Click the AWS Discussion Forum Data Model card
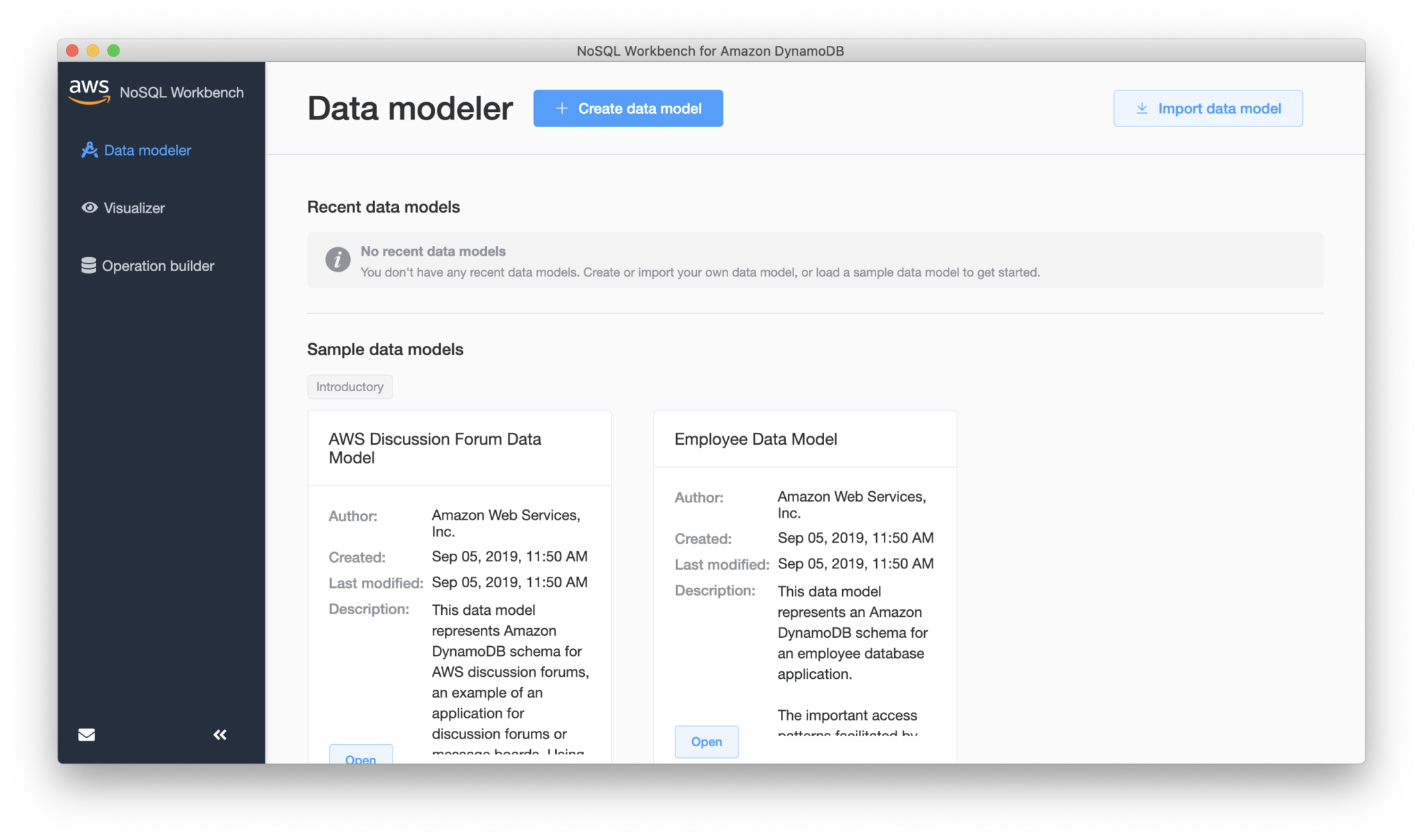Image resolution: width=1423 pixels, height=840 pixels. click(459, 584)
